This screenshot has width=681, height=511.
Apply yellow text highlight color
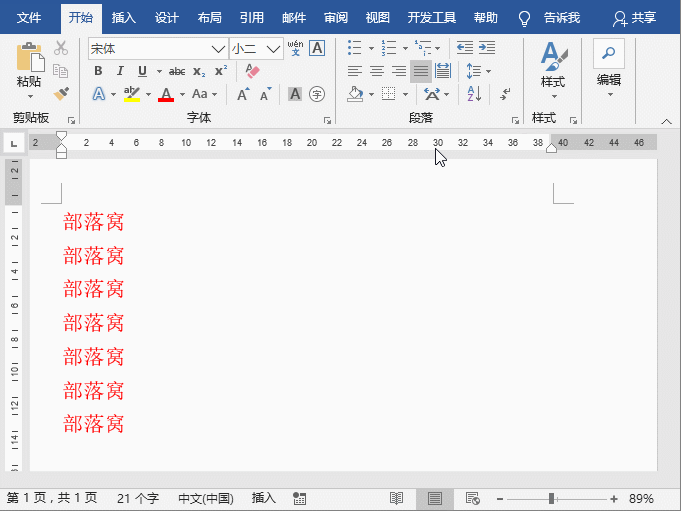coord(132,94)
